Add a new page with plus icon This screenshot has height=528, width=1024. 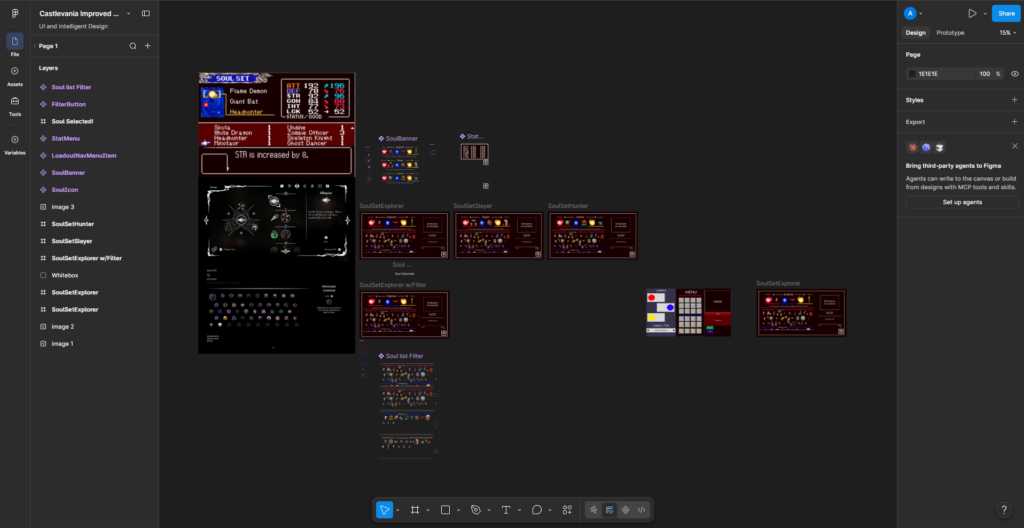pyautogui.click(x=148, y=46)
